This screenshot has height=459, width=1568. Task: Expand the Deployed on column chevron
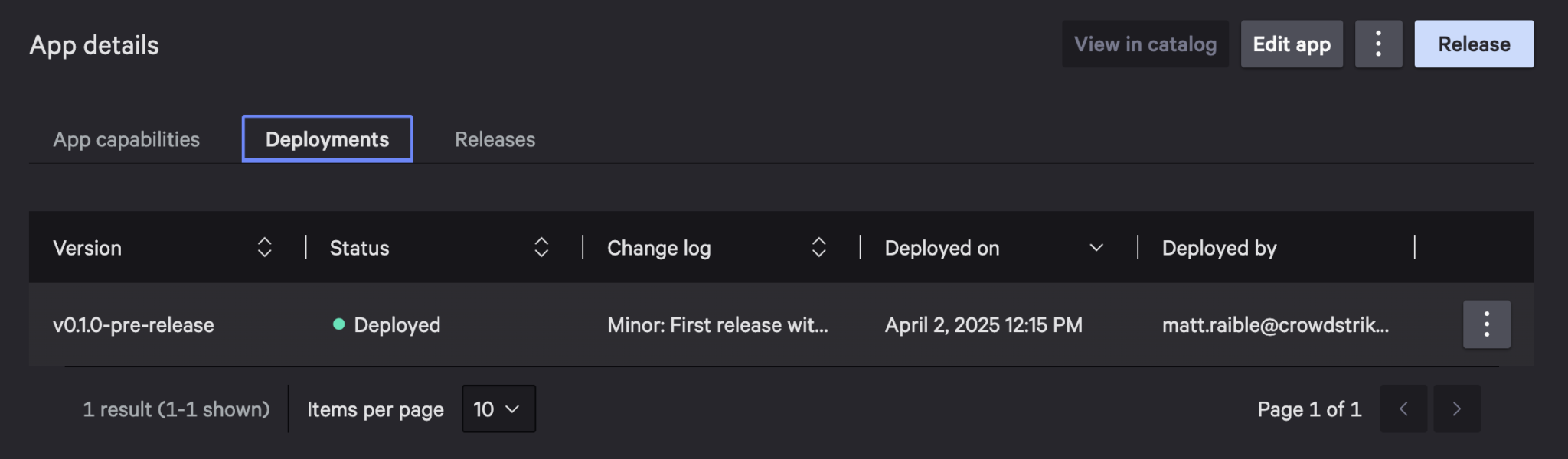pyautogui.click(x=1096, y=247)
